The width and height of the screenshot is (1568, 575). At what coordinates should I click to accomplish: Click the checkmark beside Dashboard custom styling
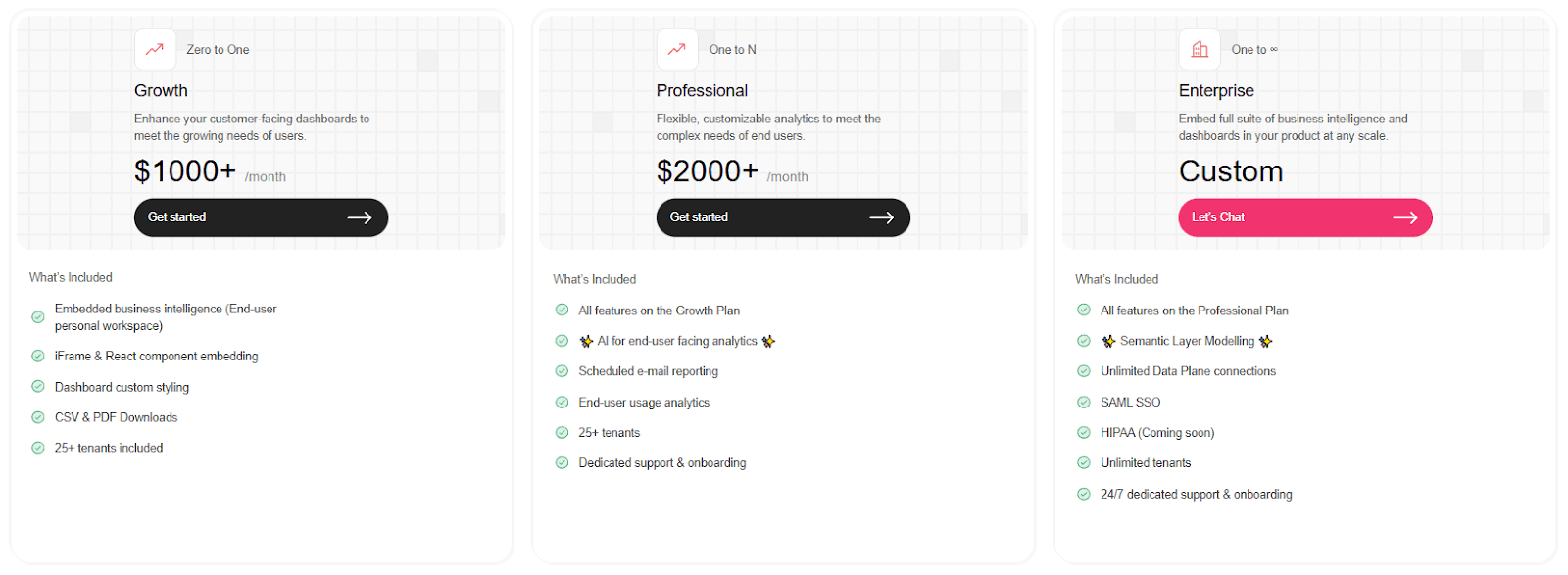(37, 386)
